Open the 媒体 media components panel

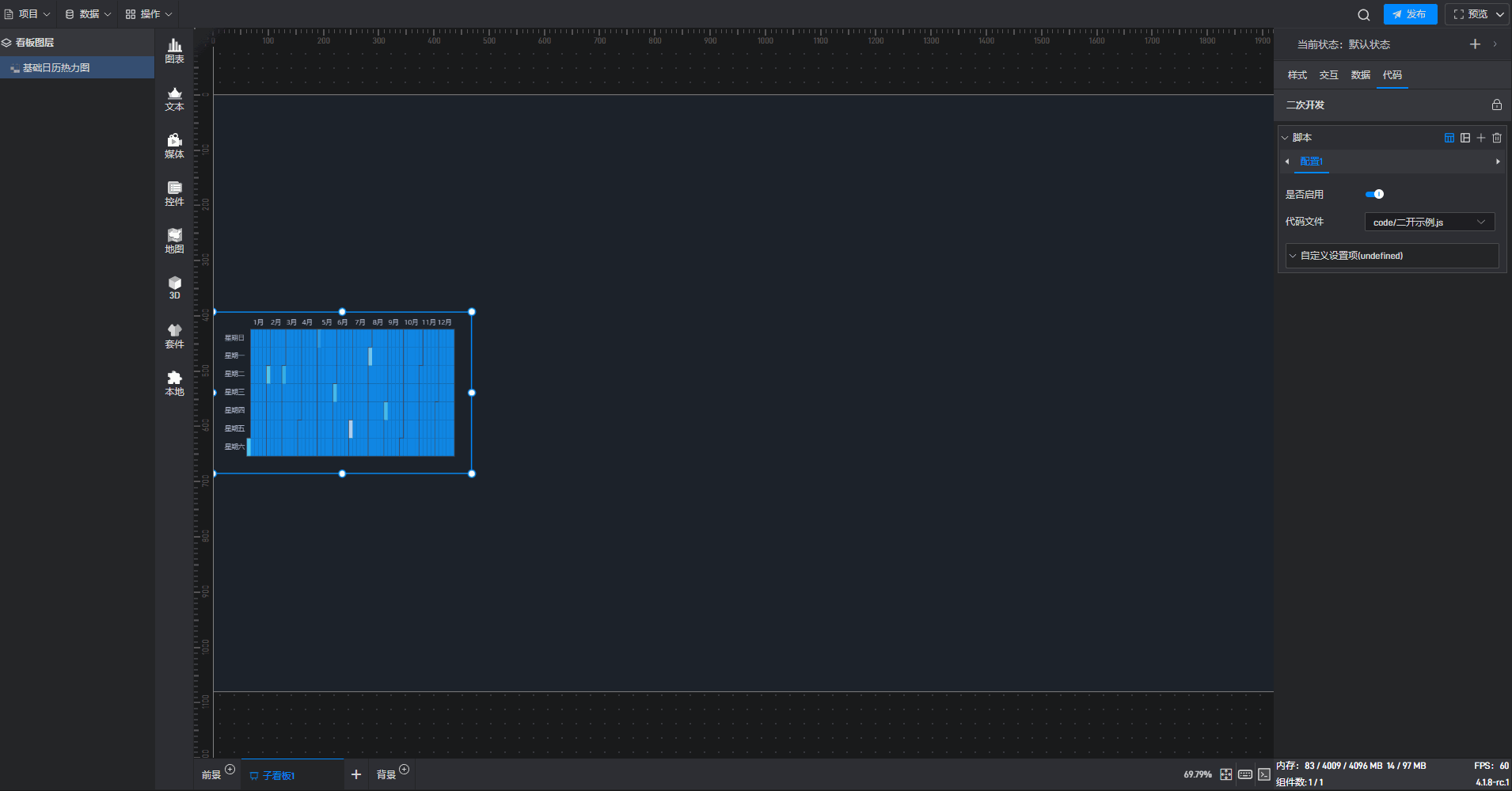174,146
